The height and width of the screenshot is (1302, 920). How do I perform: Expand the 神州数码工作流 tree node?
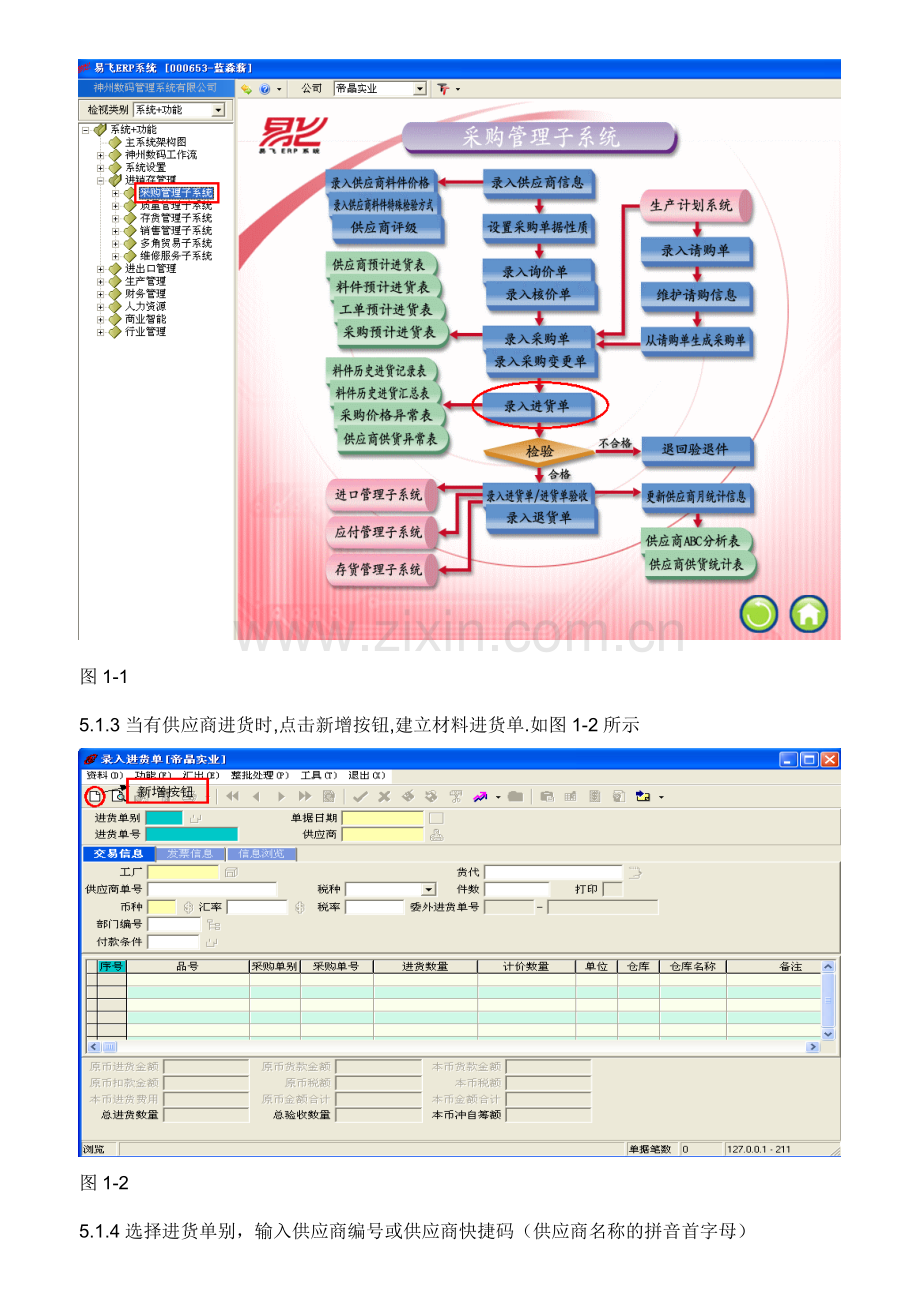click(101, 155)
